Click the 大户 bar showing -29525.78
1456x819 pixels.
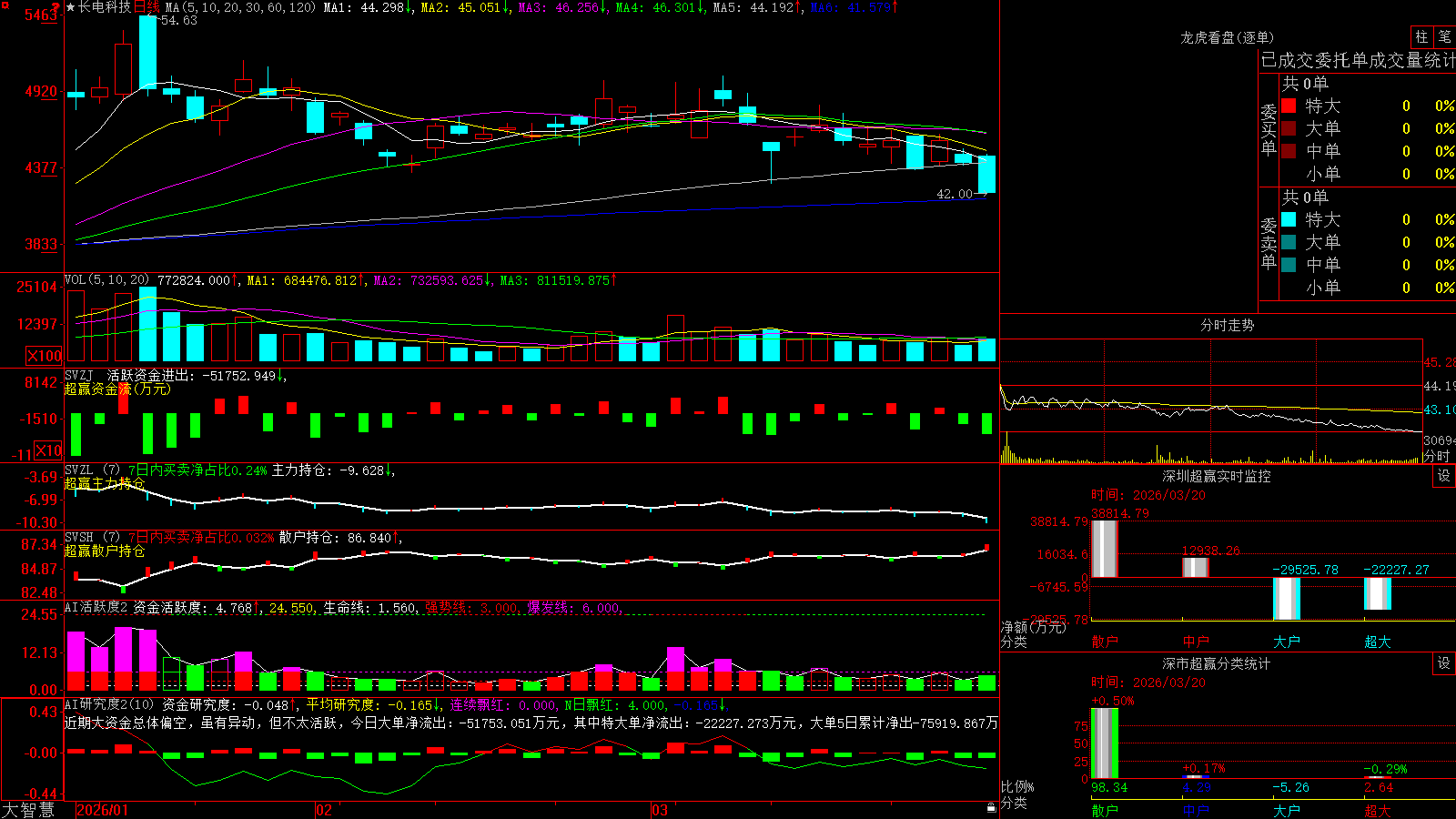coord(1286,599)
